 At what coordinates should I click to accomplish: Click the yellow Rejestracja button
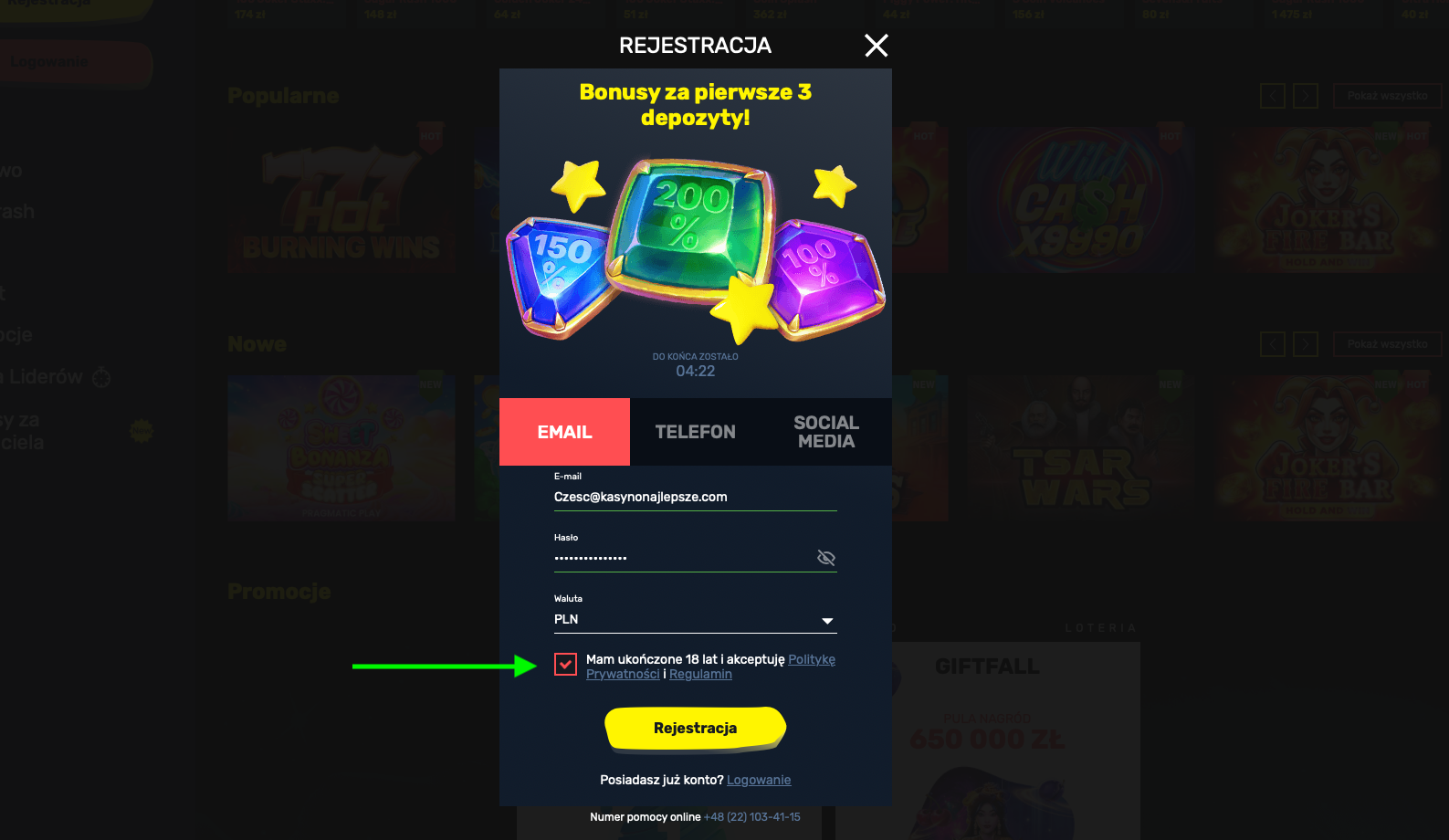[695, 729]
